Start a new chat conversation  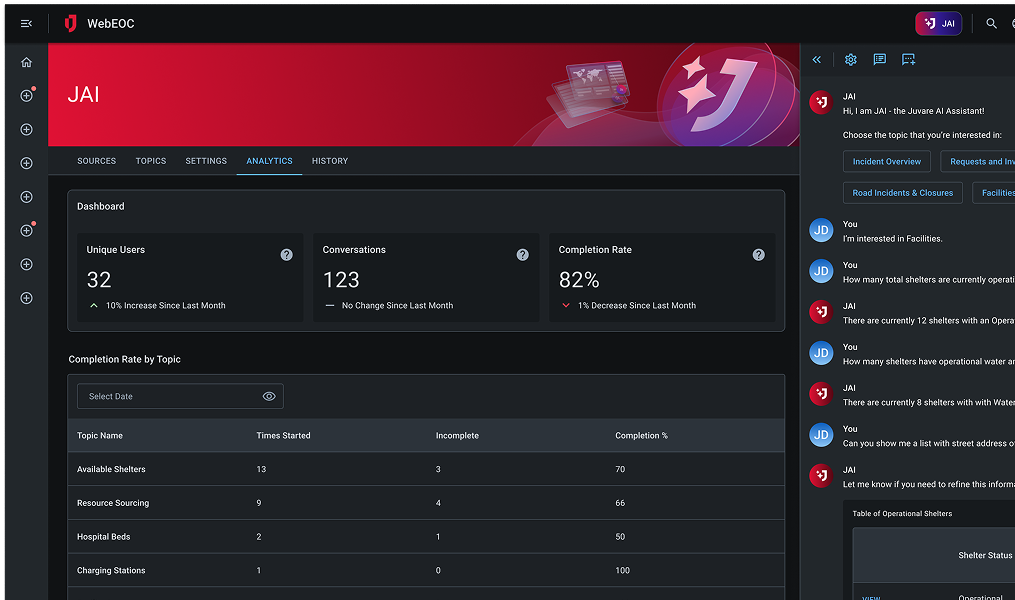[x=909, y=60]
